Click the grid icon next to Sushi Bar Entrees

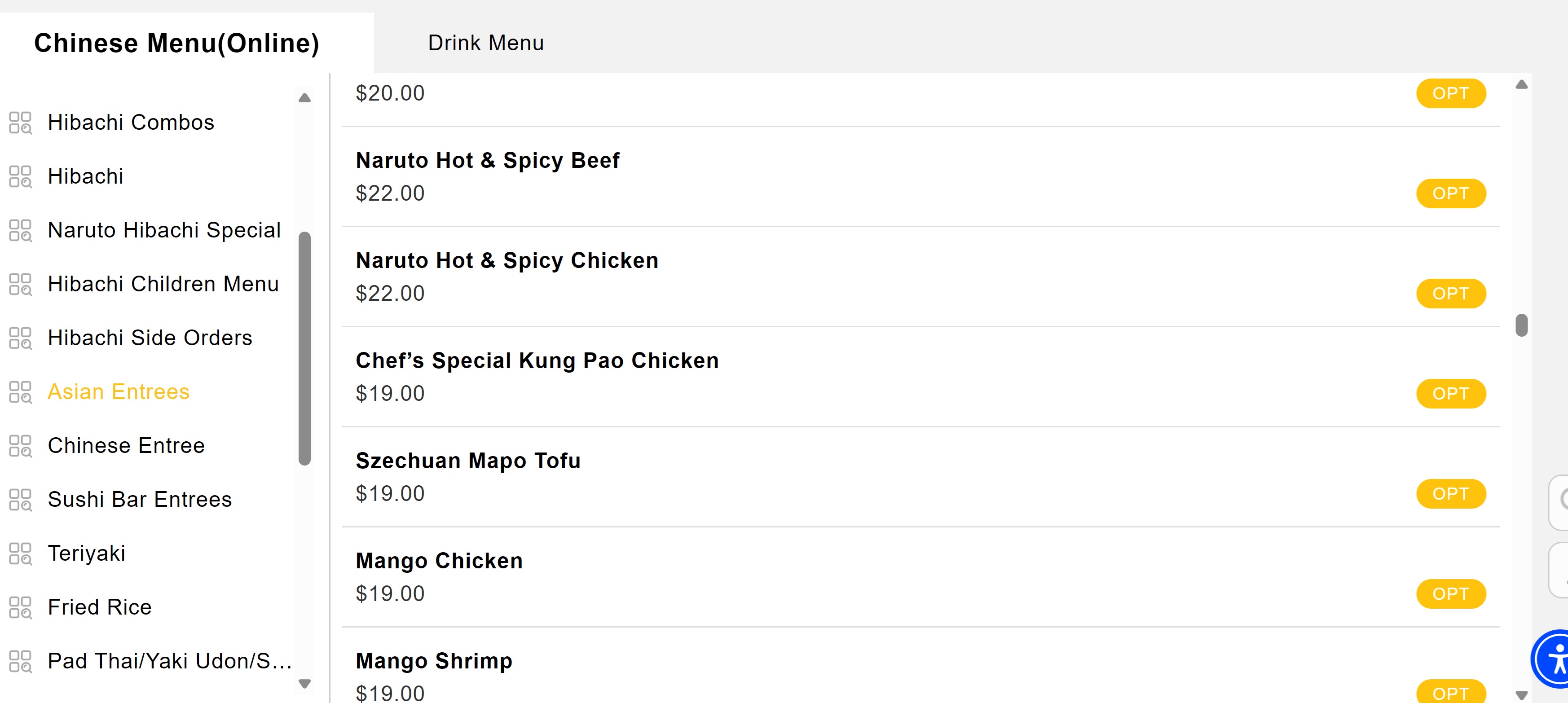[x=20, y=500]
